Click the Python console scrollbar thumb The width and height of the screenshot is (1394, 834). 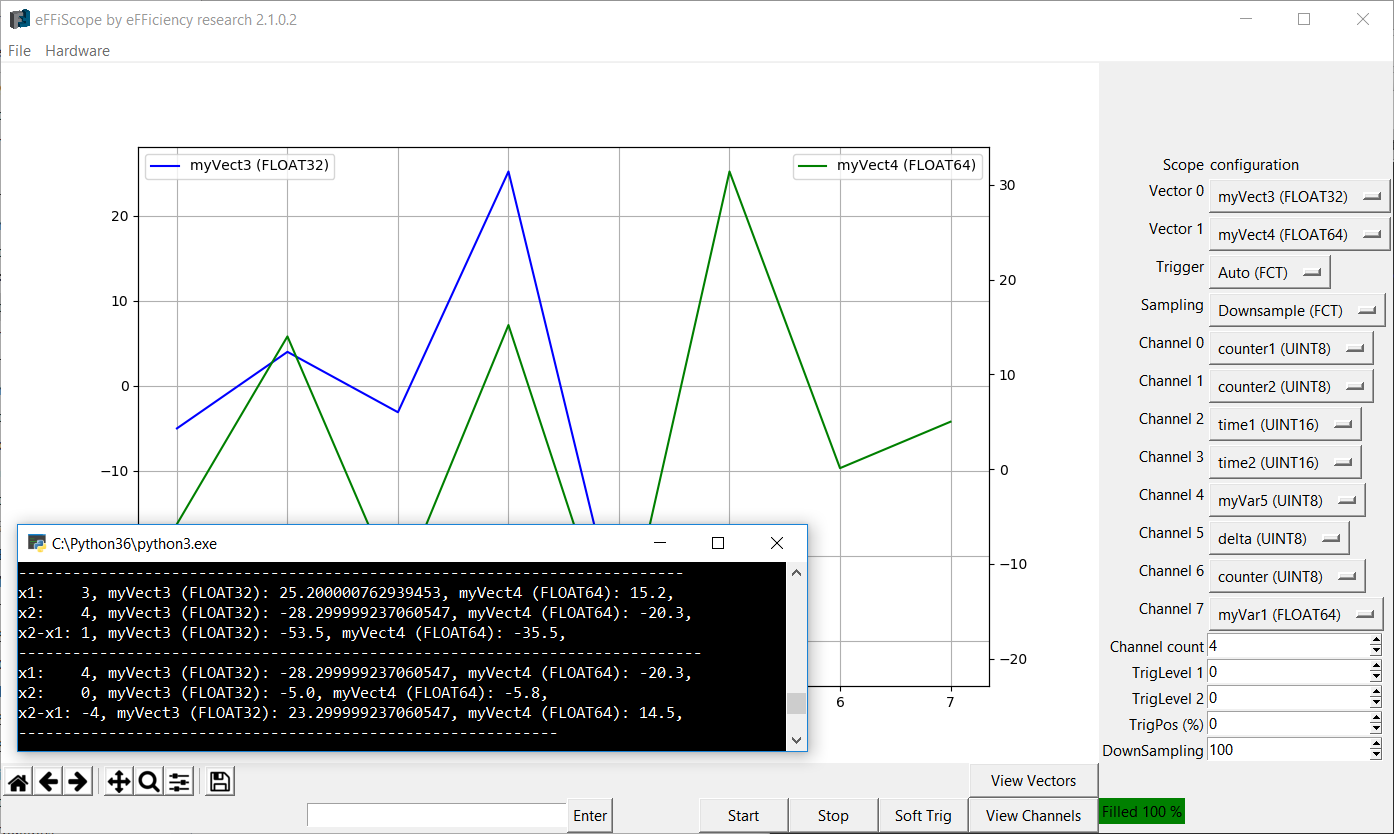[x=796, y=703]
